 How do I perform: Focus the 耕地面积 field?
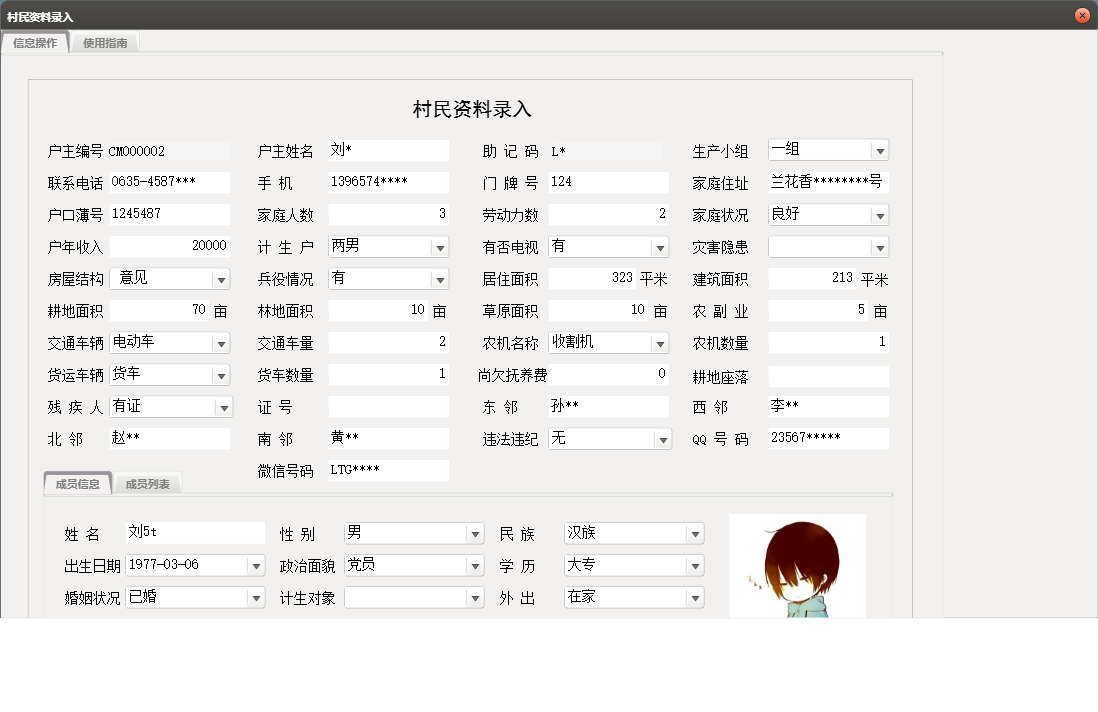tap(160, 310)
